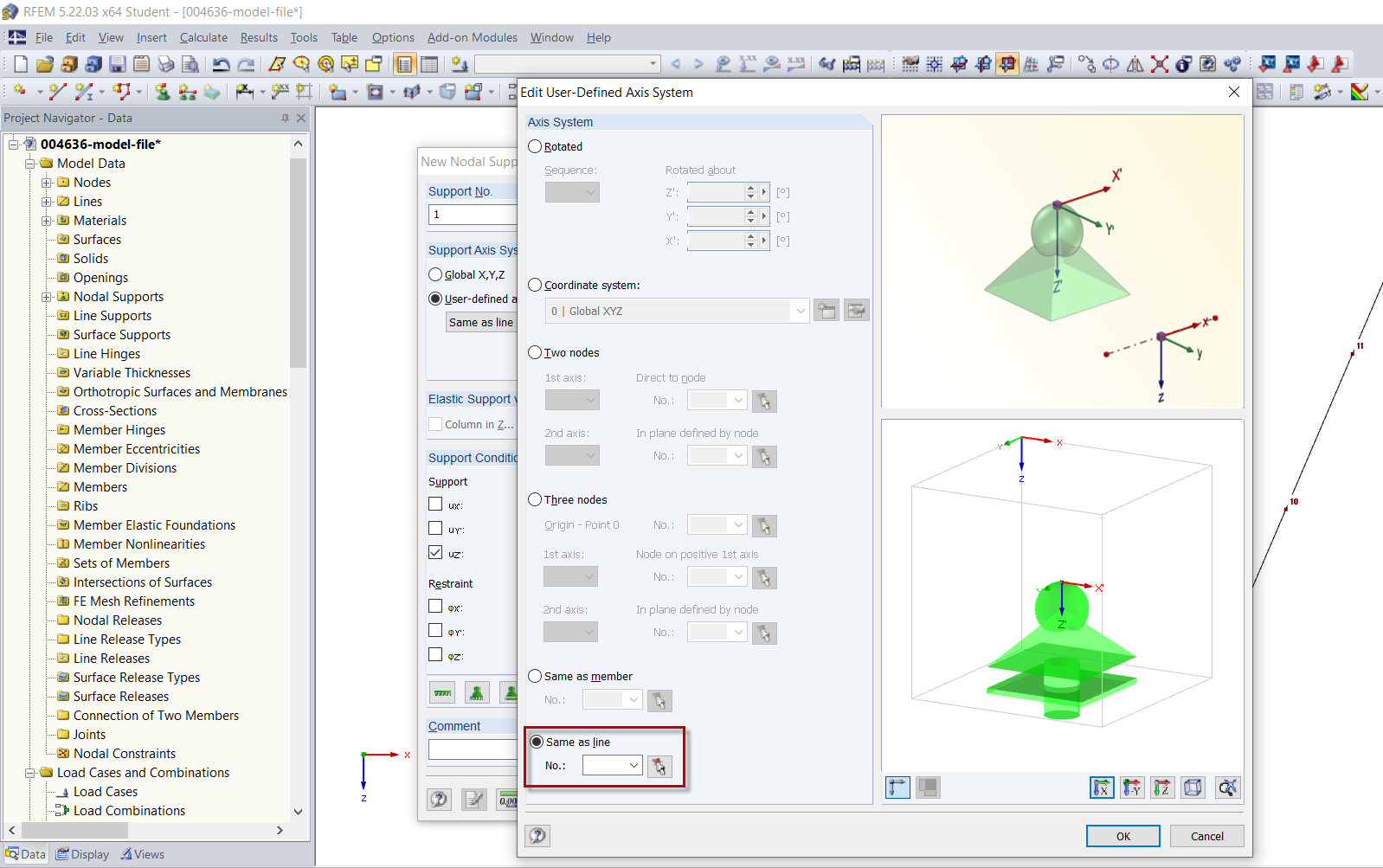Click the zoom show-all view icon
The height and width of the screenshot is (868, 1383).
1227,788
